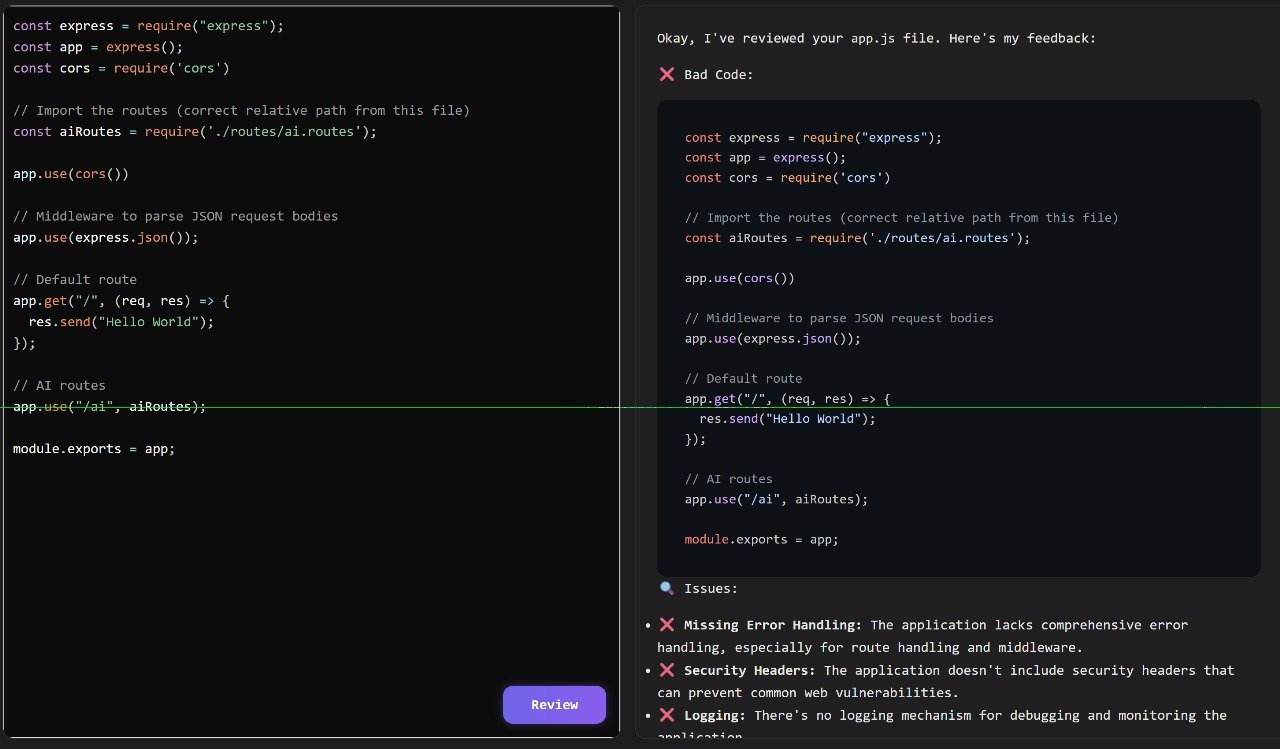Click 'app.use(cors())' in the review code block
The width and height of the screenshot is (1280, 749).
740,278
